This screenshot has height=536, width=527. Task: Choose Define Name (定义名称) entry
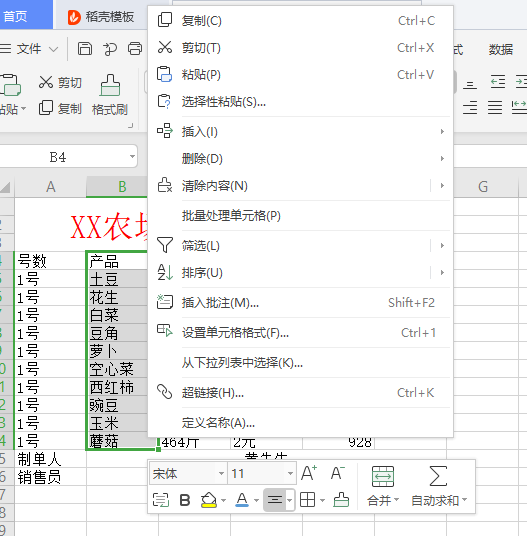(300, 423)
